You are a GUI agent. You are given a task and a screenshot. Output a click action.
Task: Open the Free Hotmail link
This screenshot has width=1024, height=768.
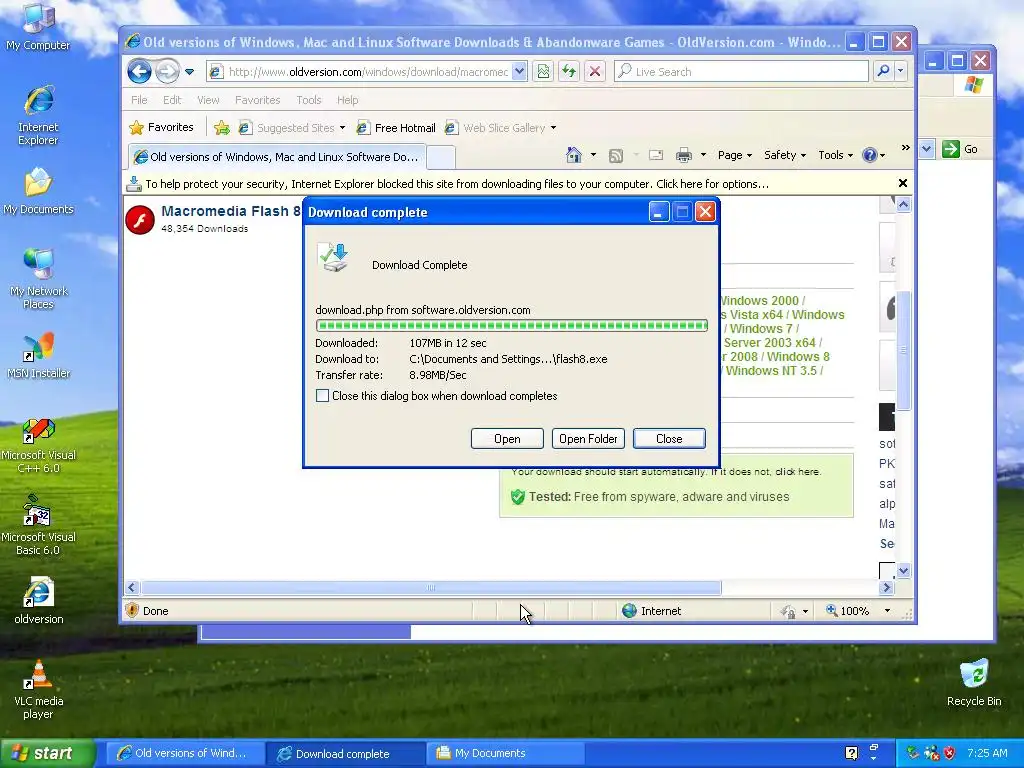click(x=396, y=128)
